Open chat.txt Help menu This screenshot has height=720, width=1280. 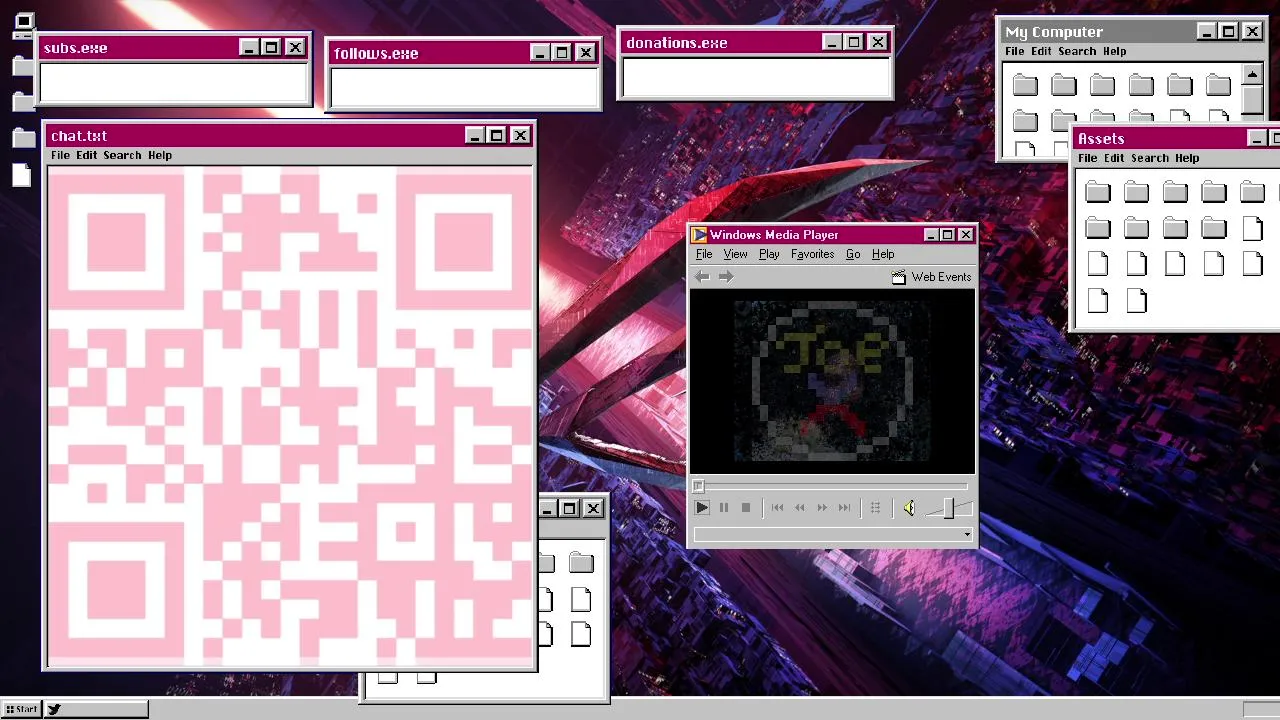(x=160, y=155)
